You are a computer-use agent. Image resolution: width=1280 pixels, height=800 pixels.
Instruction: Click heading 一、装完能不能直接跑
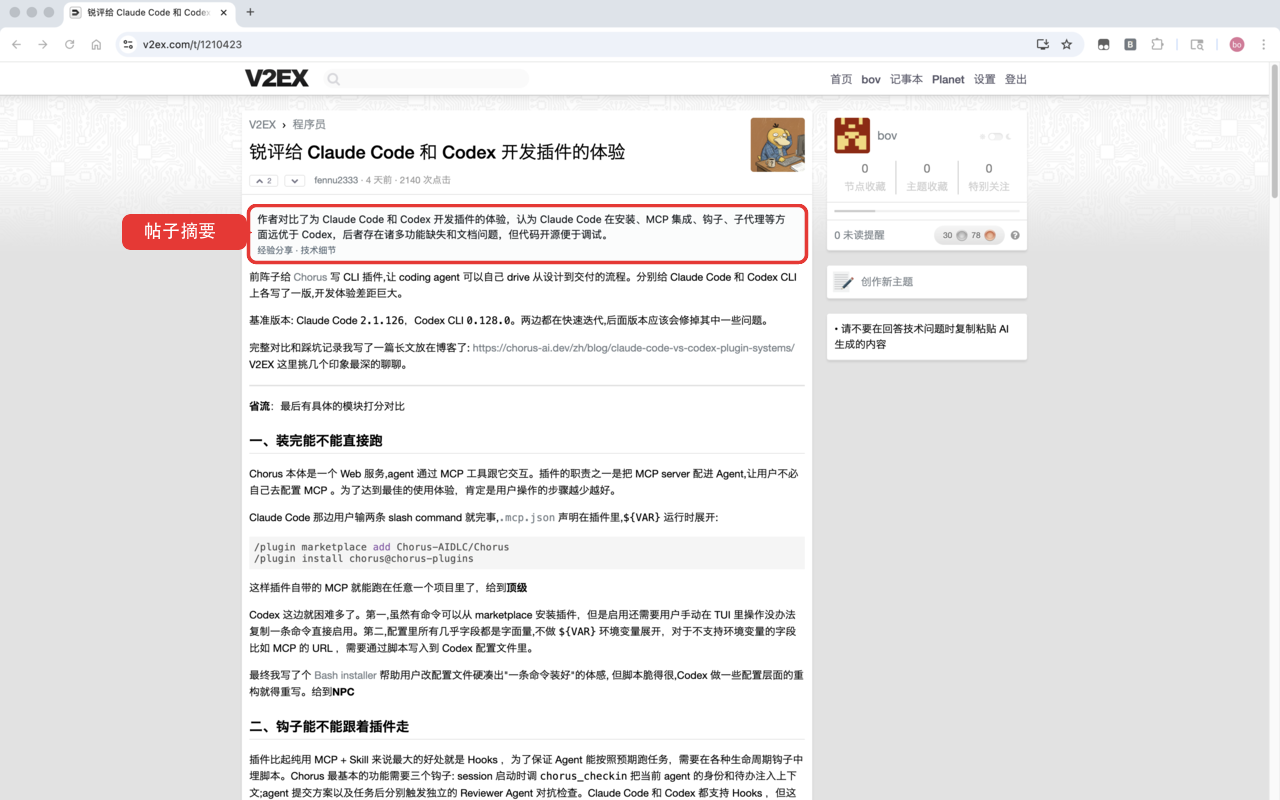[x=316, y=441]
